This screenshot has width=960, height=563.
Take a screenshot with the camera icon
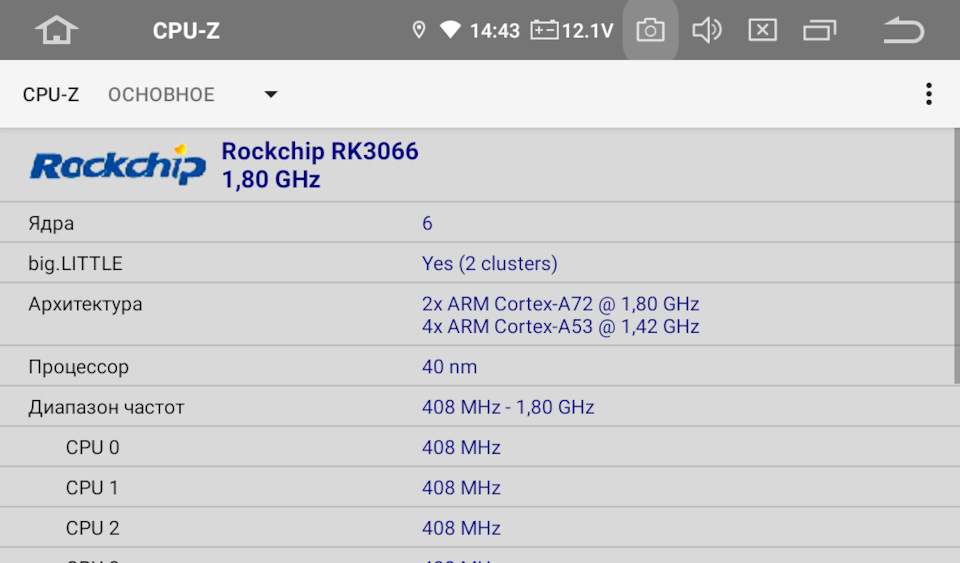click(650, 30)
